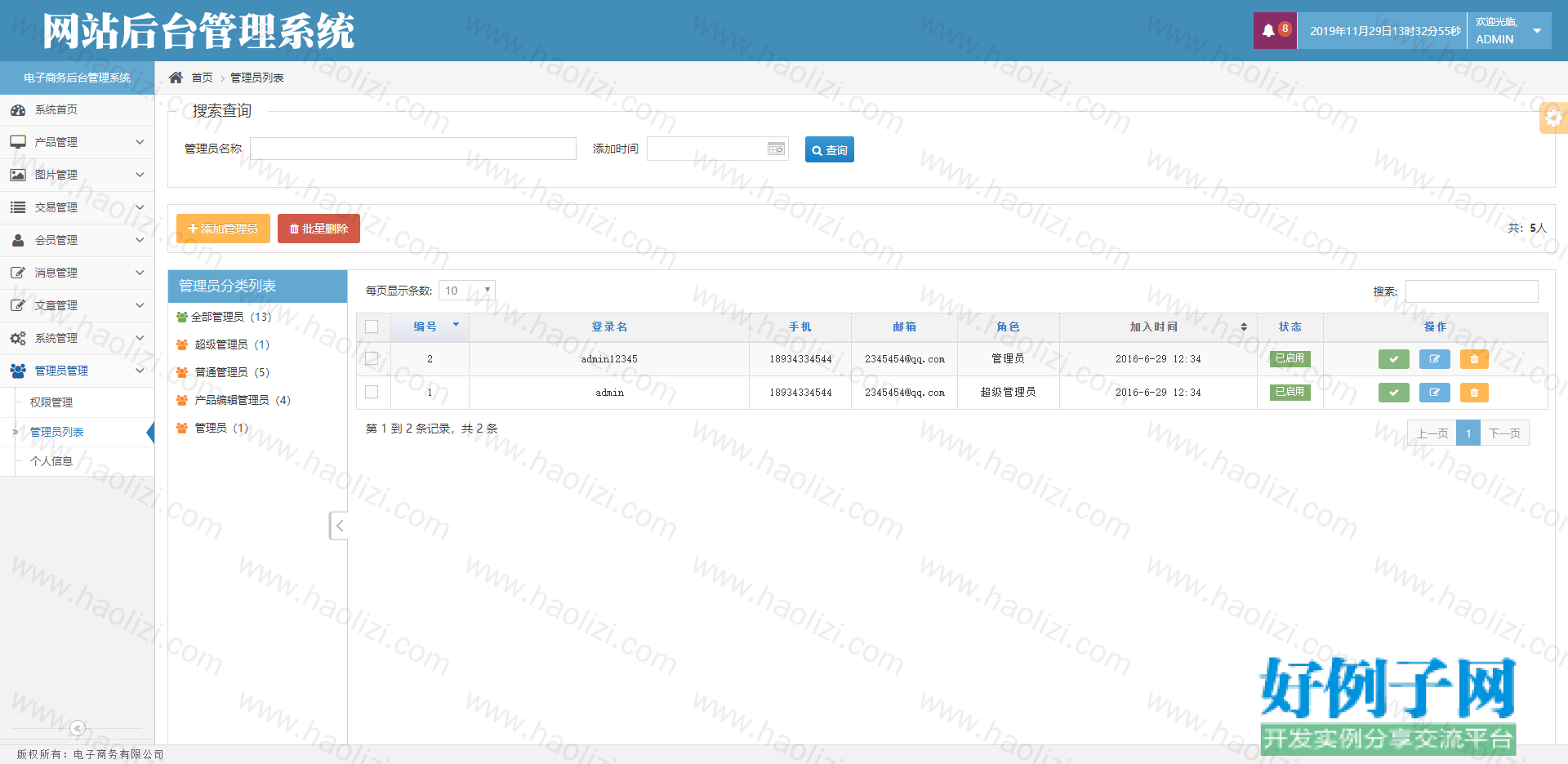
Task: Click the 查询 search button
Action: (x=830, y=149)
